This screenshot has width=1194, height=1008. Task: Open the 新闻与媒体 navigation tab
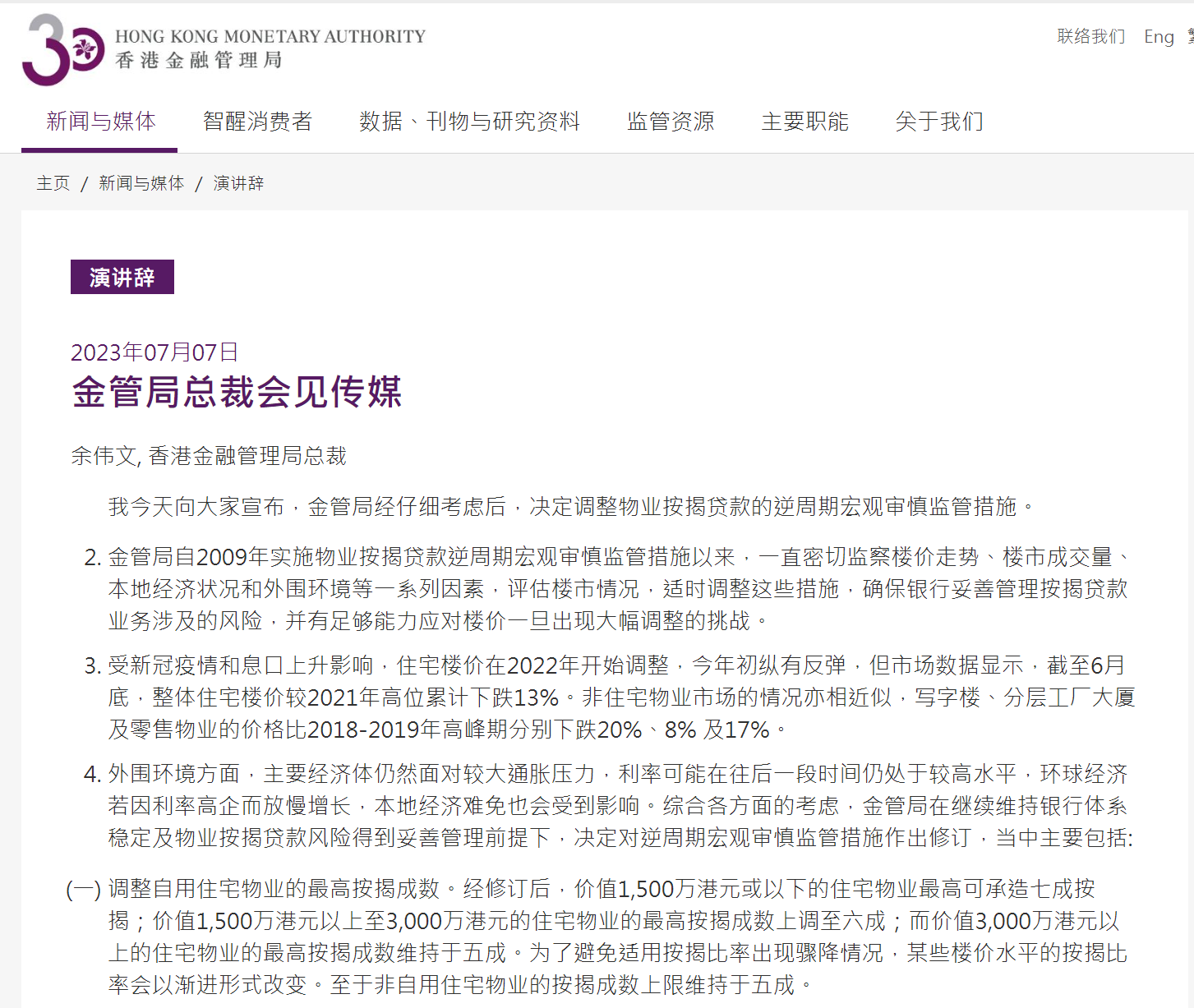(100, 122)
